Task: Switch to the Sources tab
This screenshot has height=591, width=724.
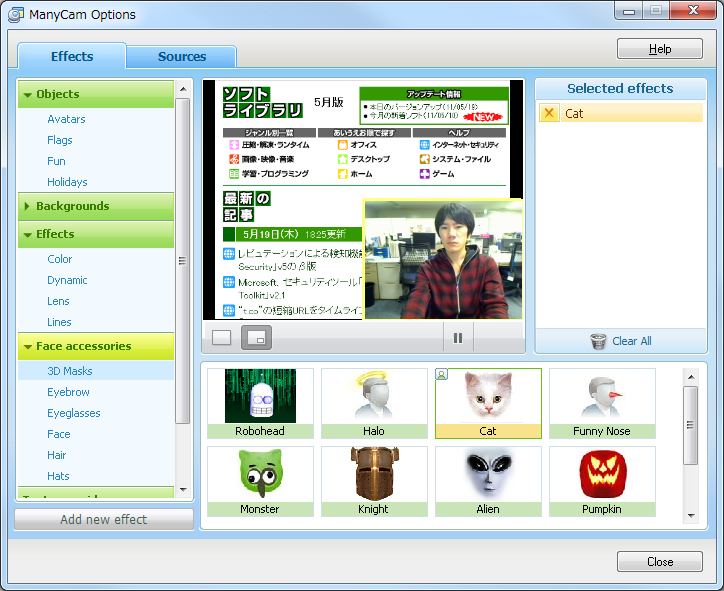Action: (x=182, y=57)
